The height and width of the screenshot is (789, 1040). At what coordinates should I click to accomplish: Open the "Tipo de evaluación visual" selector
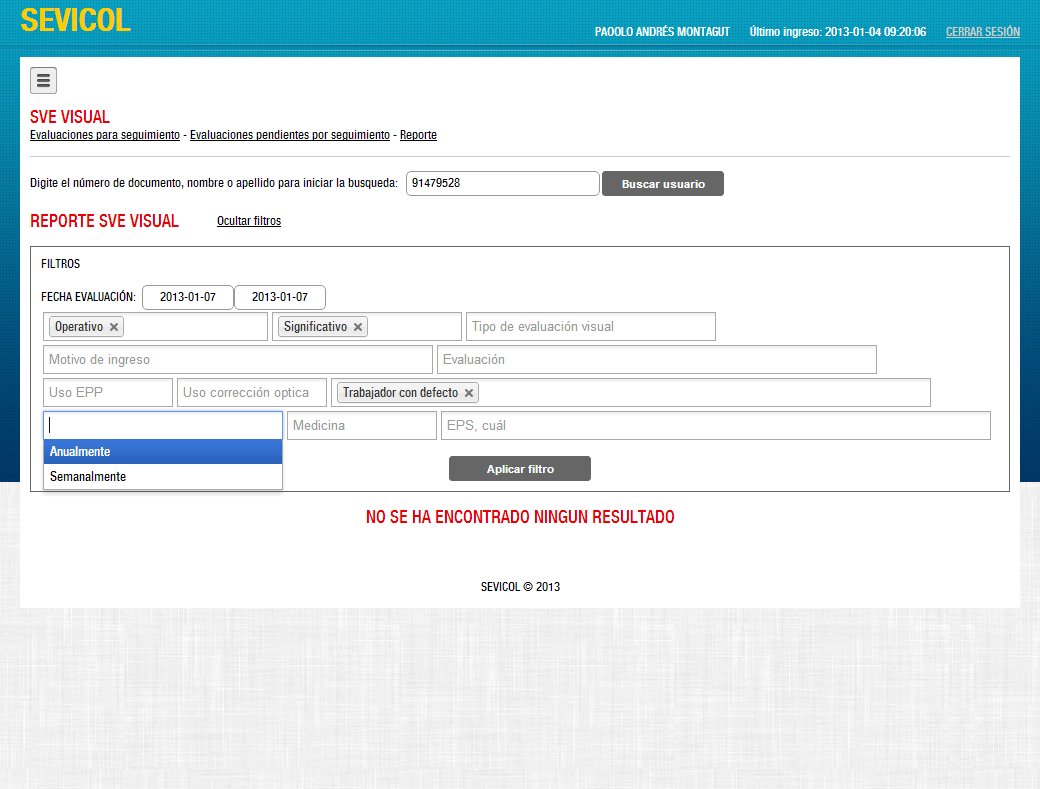pyautogui.click(x=590, y=326)
